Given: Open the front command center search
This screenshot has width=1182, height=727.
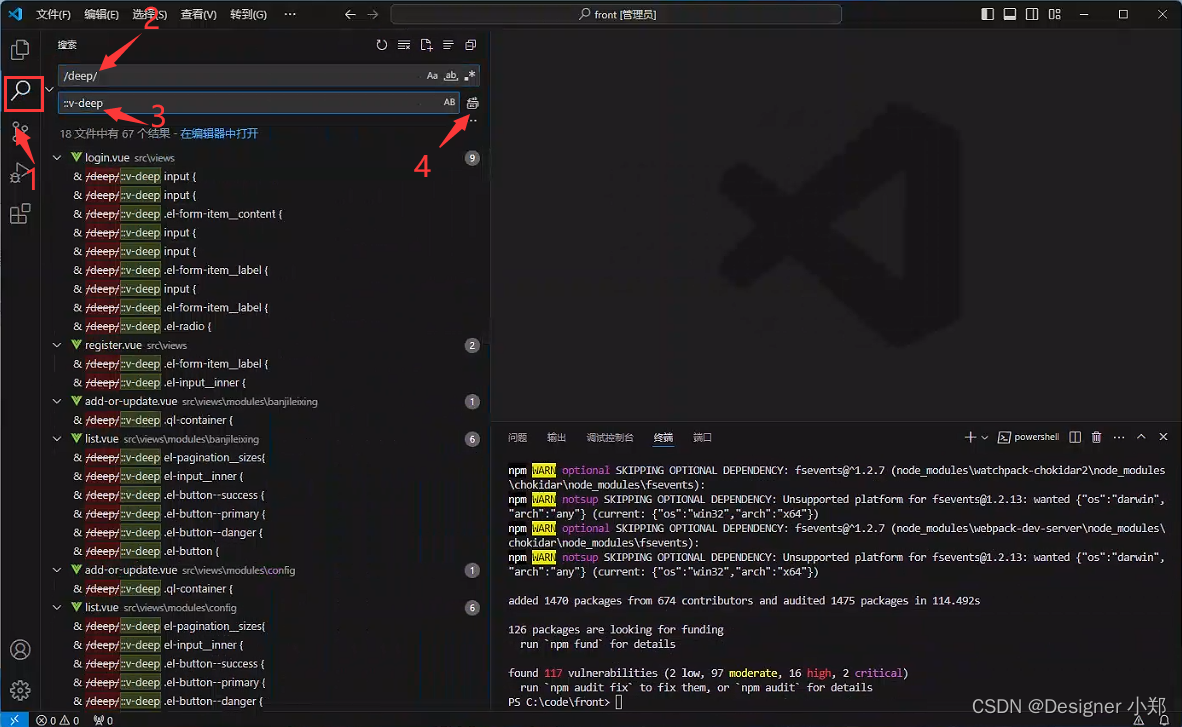Looking at the screenshot, I should 616,14.
